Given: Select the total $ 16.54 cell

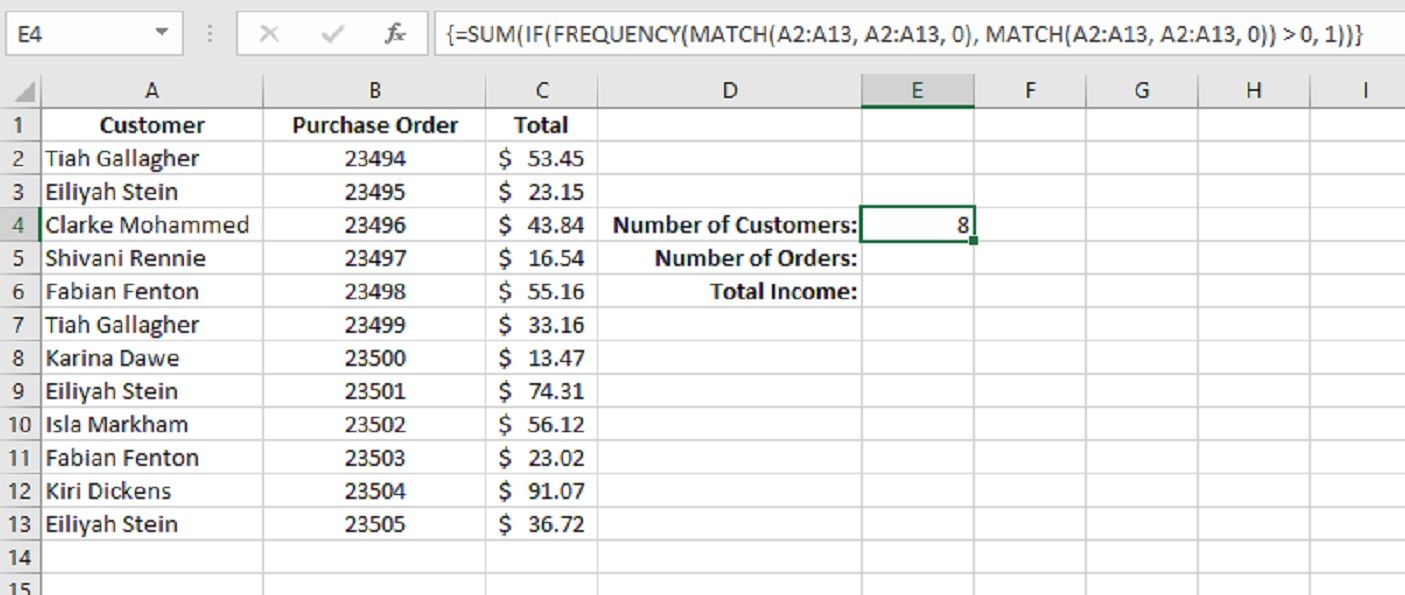Looking at the screenshot, I should [x=541, y=258].
